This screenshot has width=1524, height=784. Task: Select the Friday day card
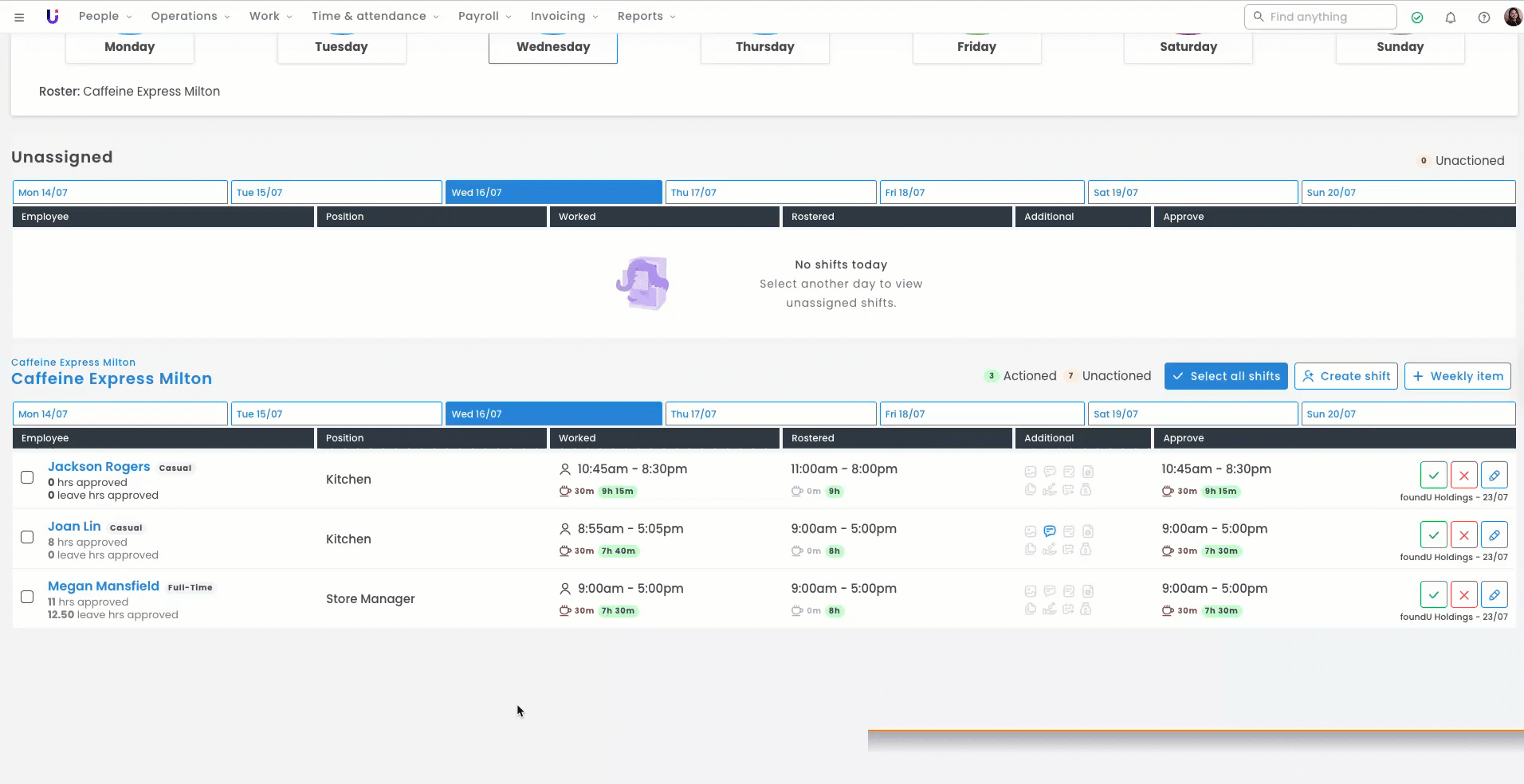pyautogui.click(x=976, y=47)
